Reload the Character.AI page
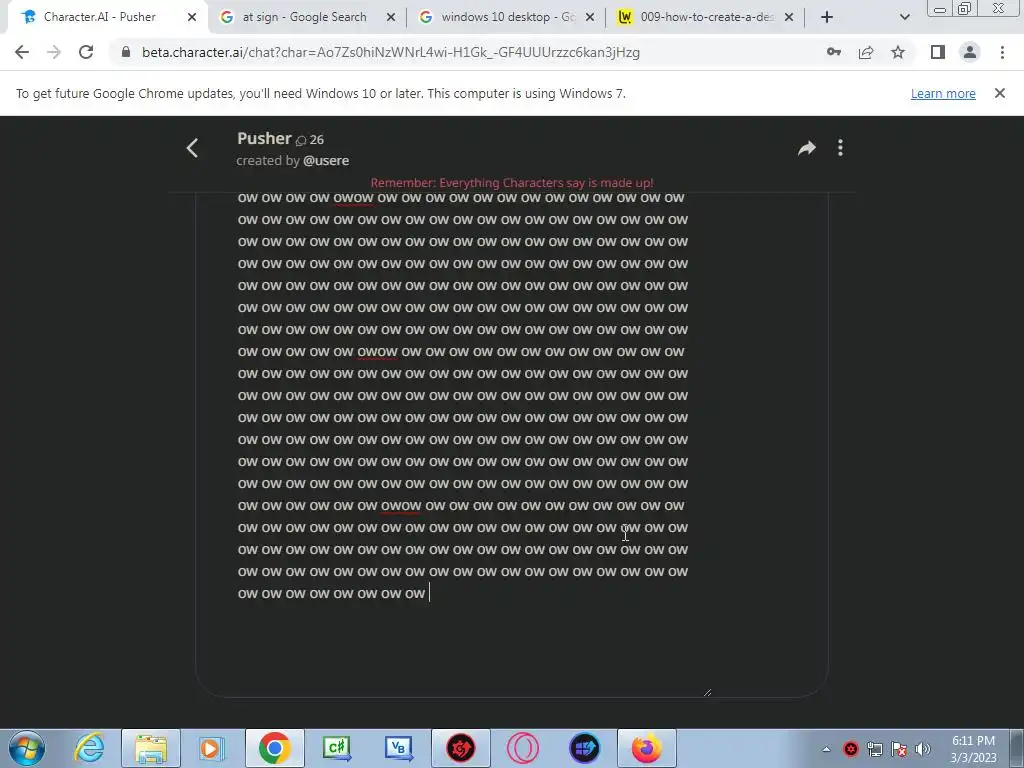The width and height of the screenshot is (1024, 768). [x=86, y=52]
